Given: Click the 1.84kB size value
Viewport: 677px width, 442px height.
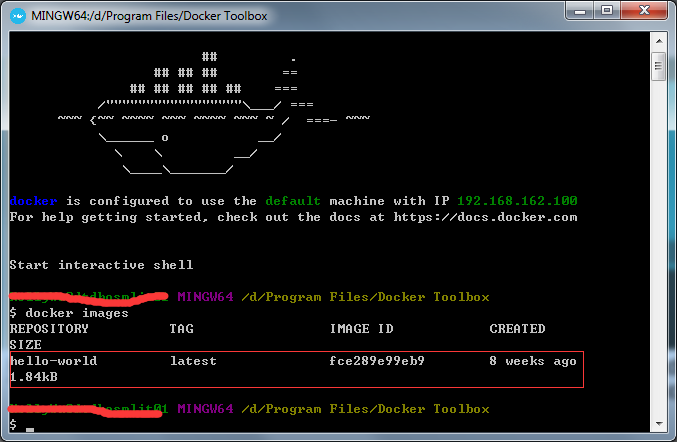Looking at the screenshot, I should 34,377.
